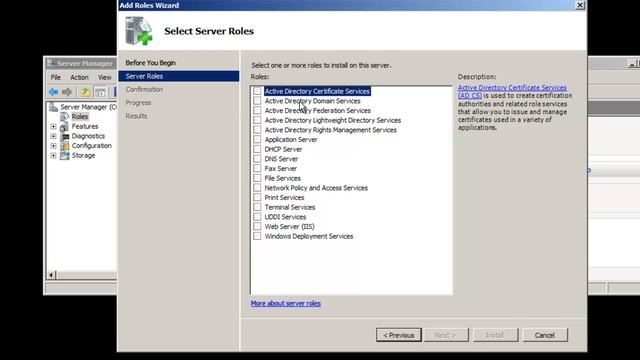Select Features label in Server Manager tree

point(85,127)
